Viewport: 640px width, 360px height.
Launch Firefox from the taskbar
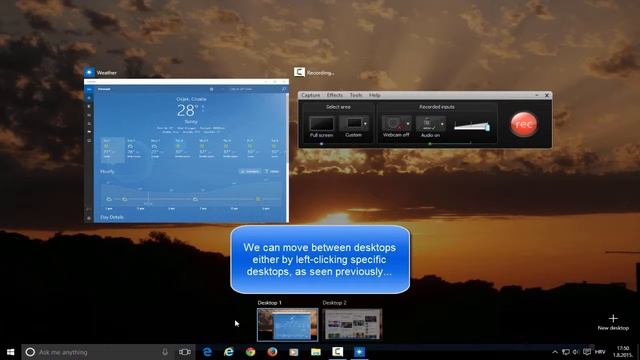[272, 352]
